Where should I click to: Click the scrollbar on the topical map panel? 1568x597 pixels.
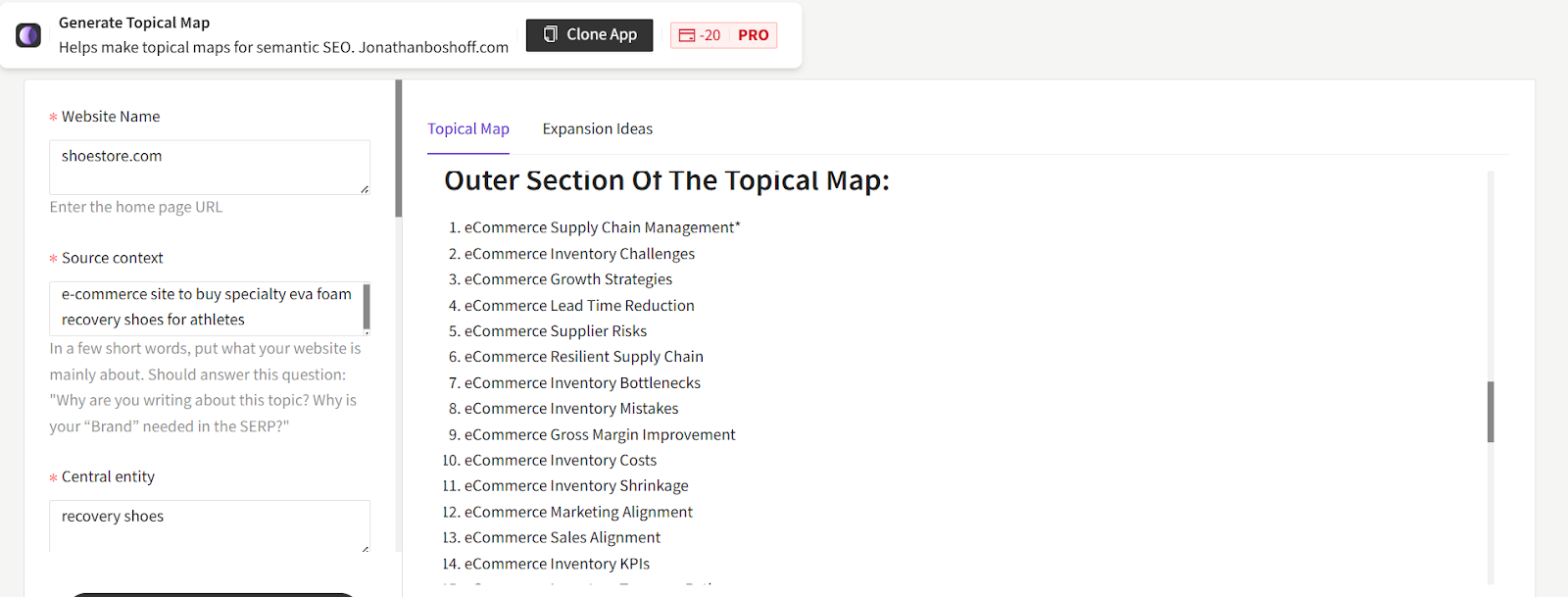1490,412
